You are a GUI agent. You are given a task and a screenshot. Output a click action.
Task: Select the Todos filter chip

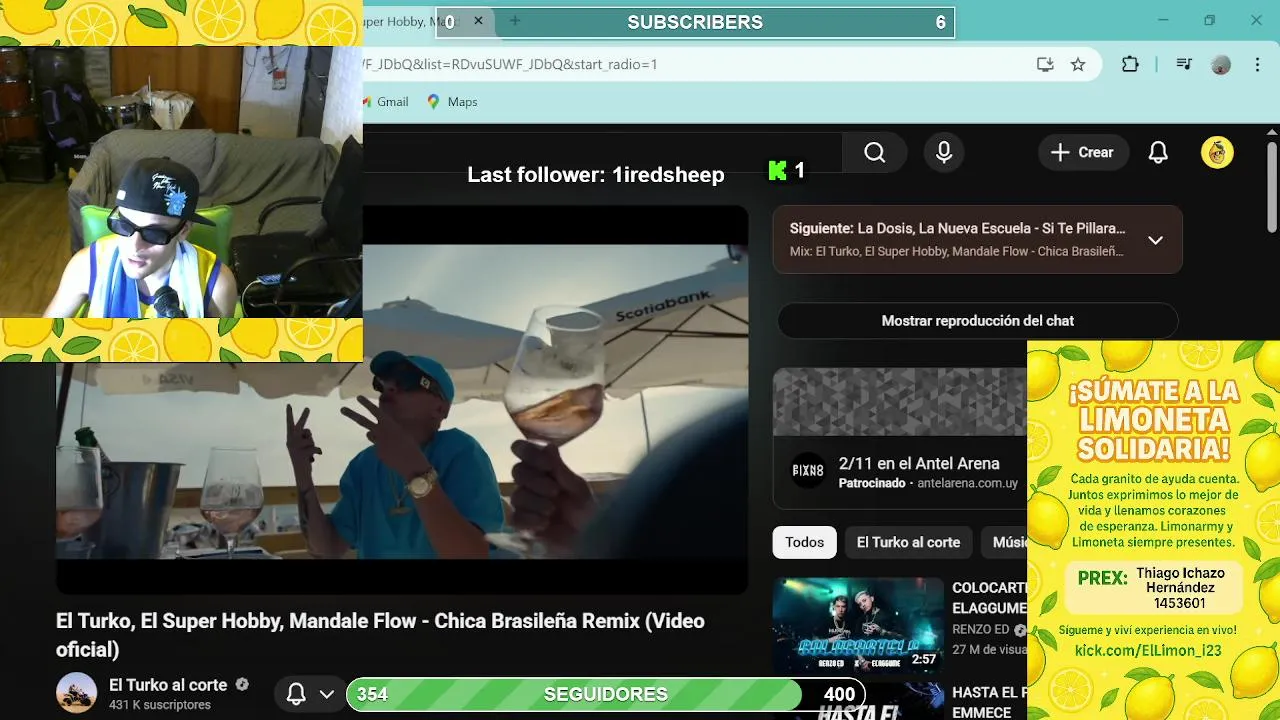click(x=804, y=542)
